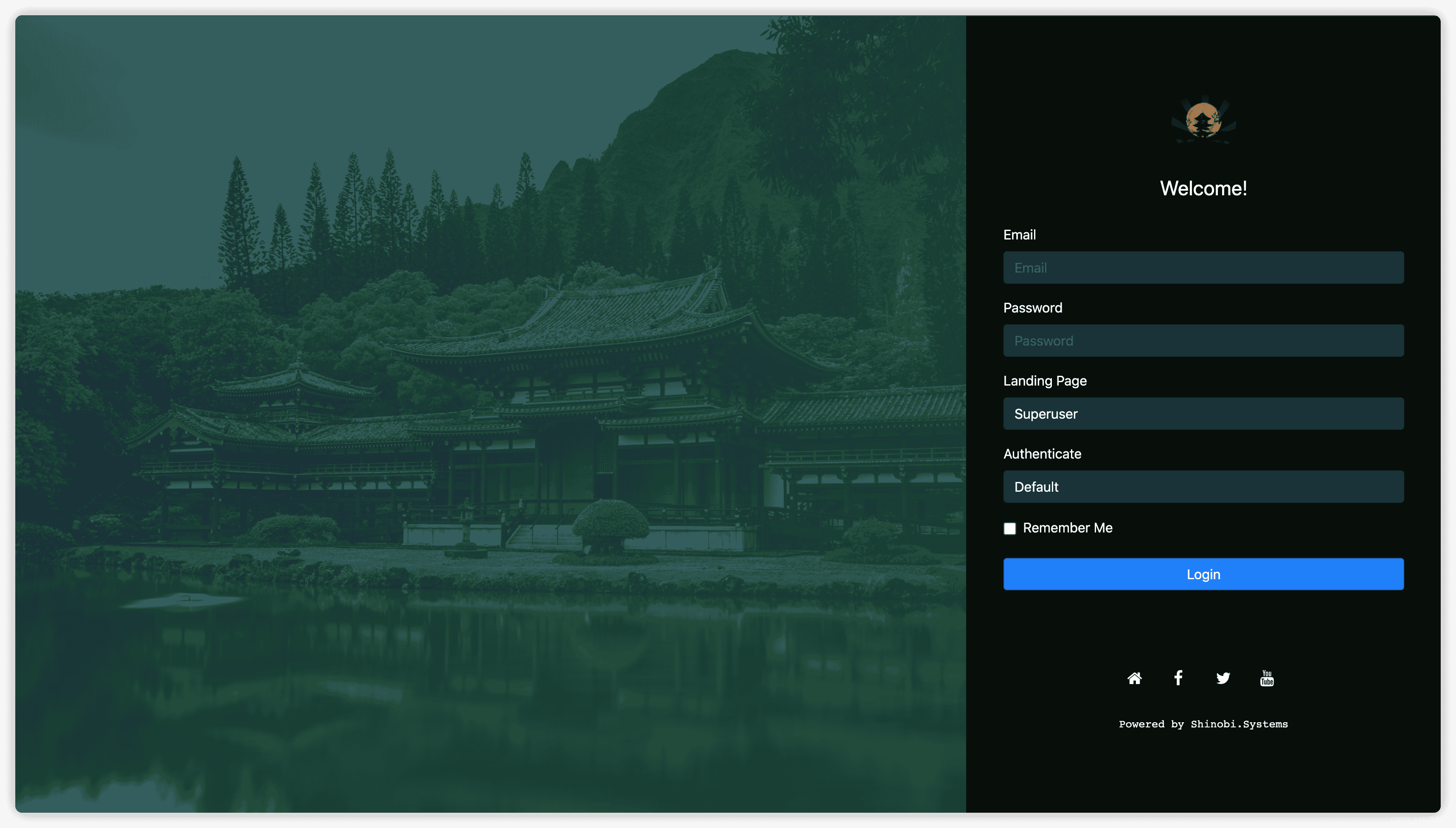Open the Twitter bird icon link

point(1223,678)
